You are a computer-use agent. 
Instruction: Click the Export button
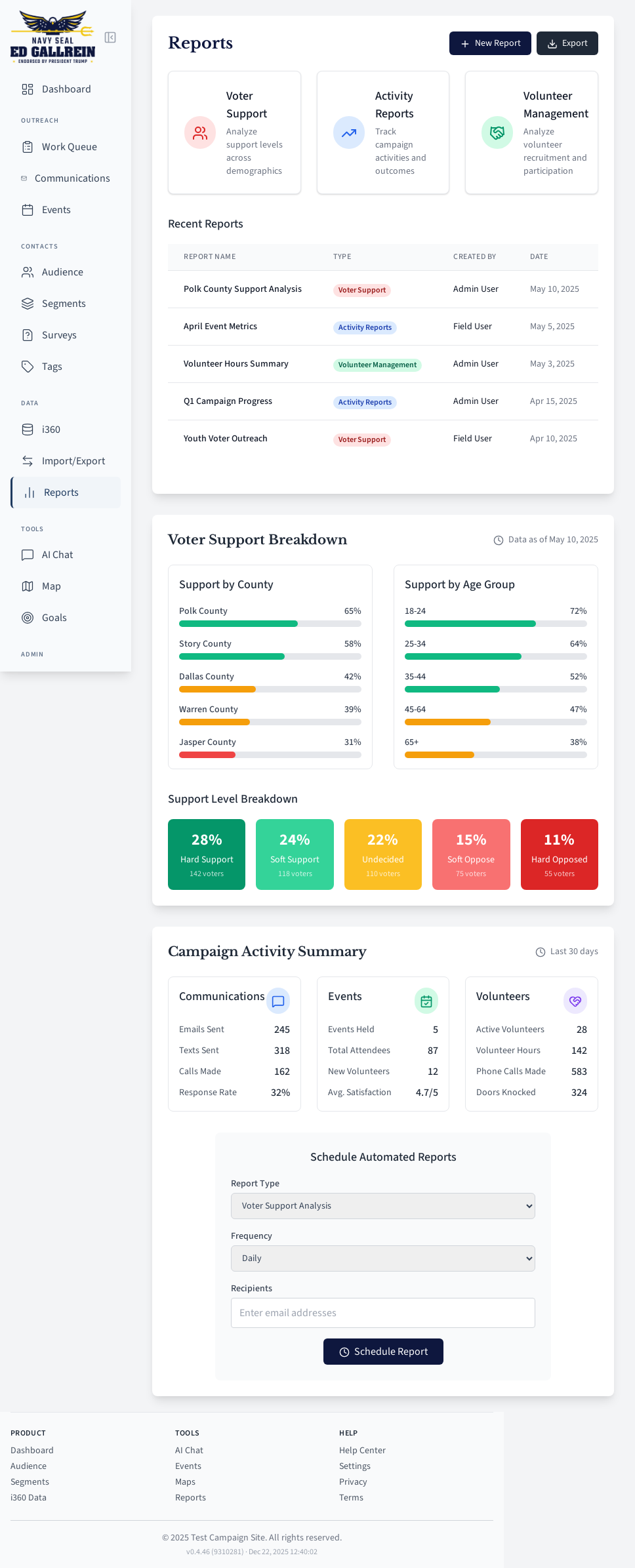[x=567, y=43]
